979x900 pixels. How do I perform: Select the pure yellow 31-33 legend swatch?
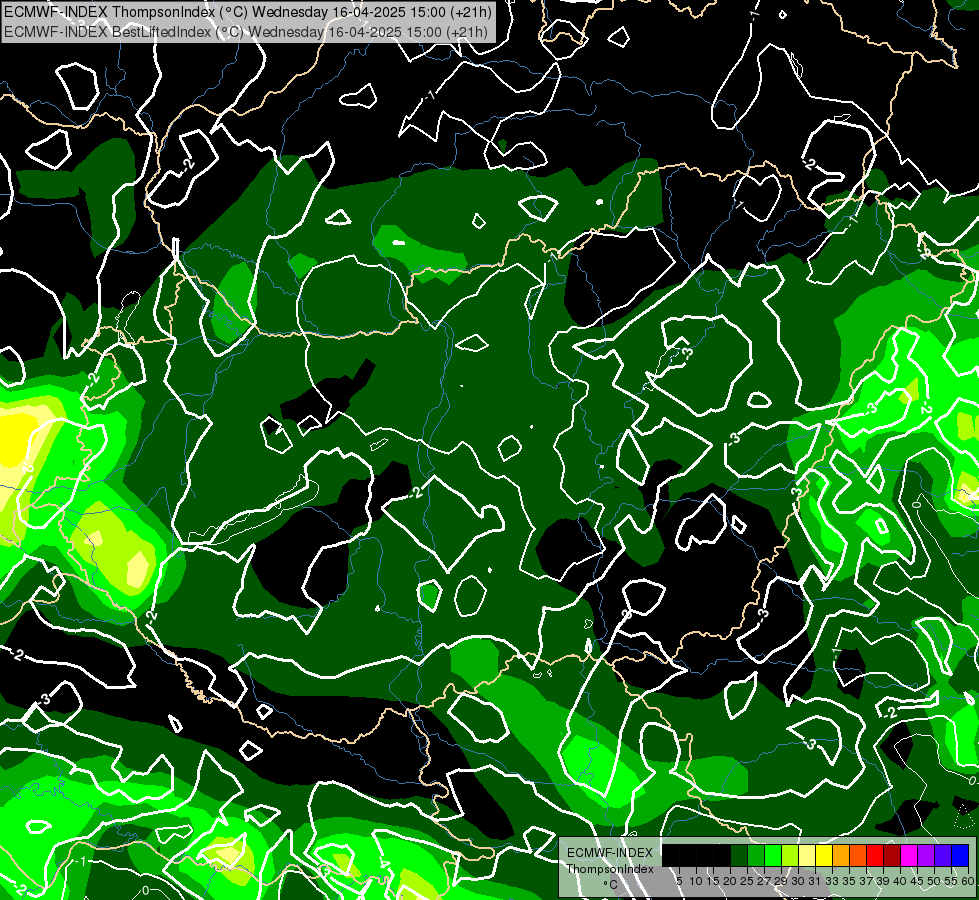tap(824, 855)
